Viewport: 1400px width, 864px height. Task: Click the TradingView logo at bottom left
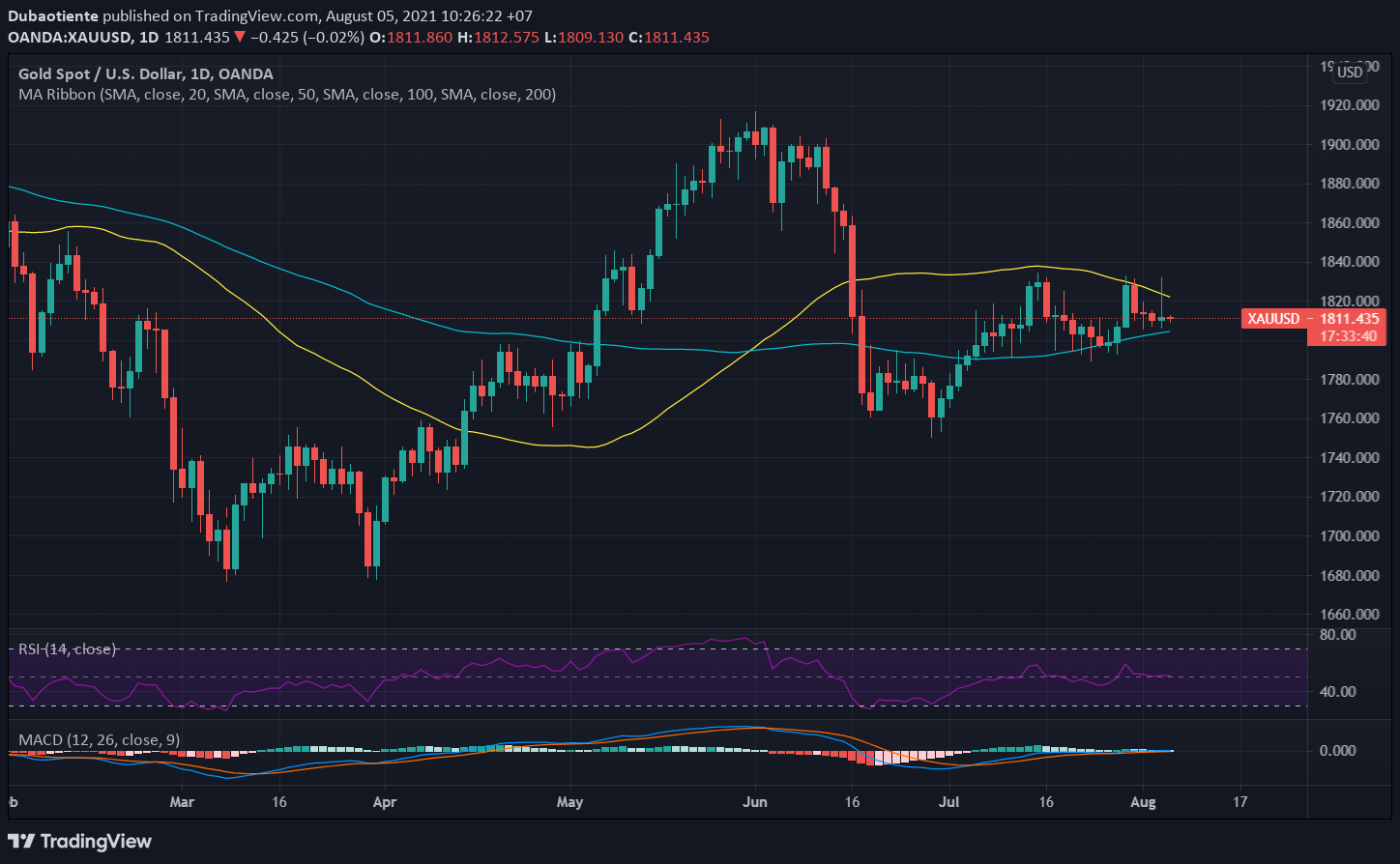click(80, 841)
